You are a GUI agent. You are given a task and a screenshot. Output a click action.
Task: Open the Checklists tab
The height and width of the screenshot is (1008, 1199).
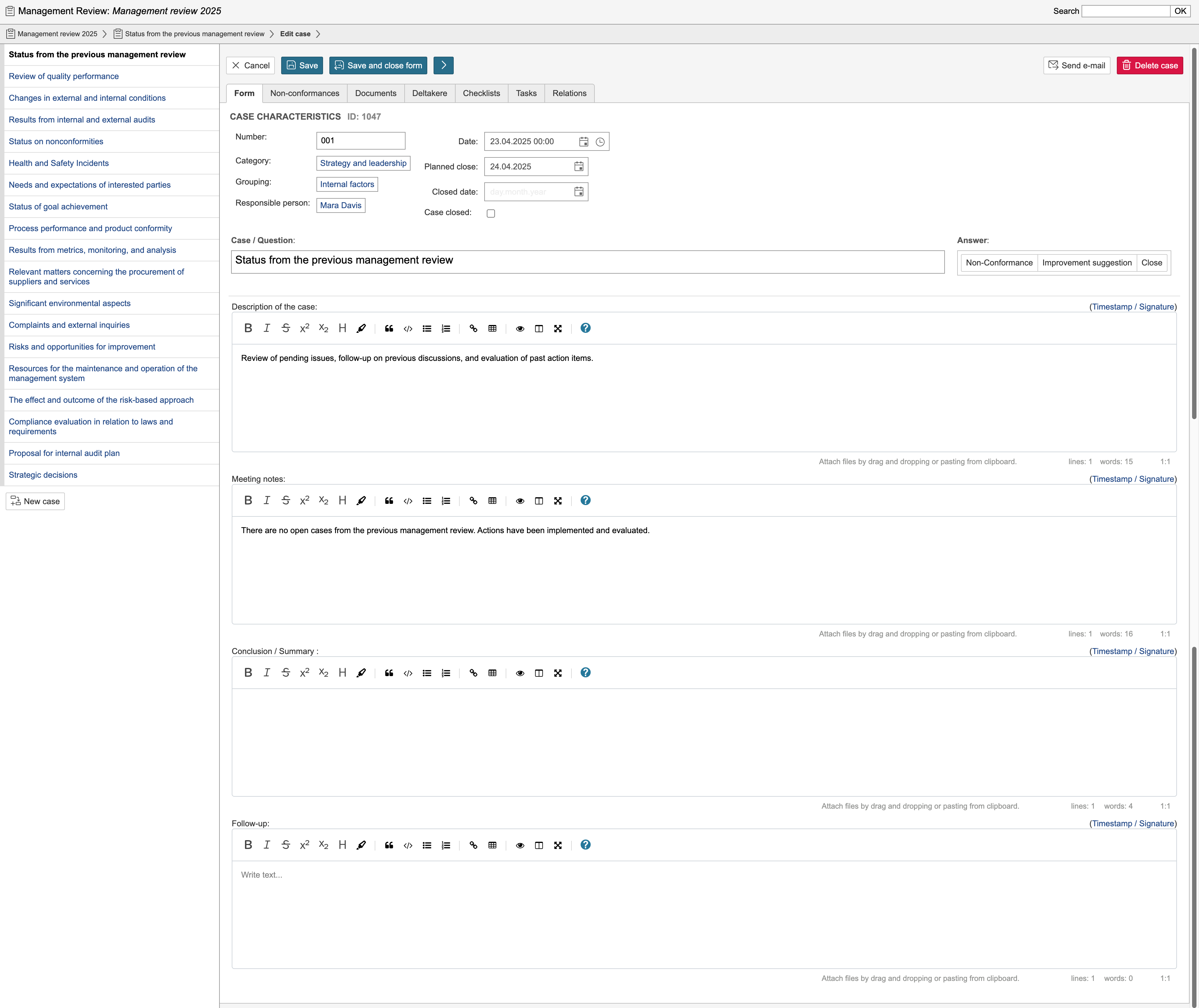tap(481, 93)
